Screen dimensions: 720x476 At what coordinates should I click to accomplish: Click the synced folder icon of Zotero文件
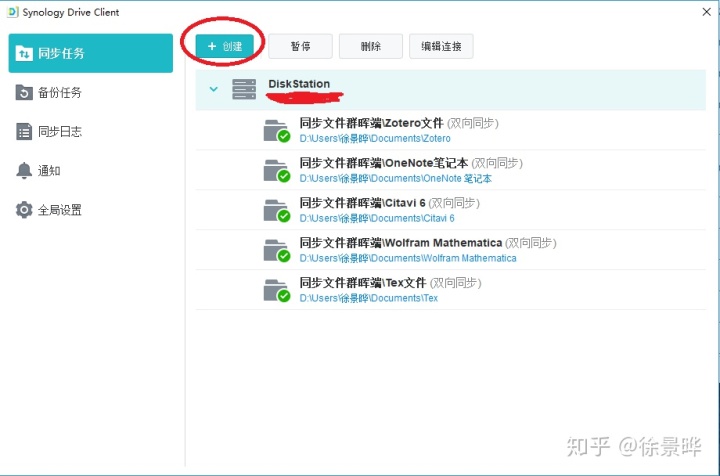(276, 130)
